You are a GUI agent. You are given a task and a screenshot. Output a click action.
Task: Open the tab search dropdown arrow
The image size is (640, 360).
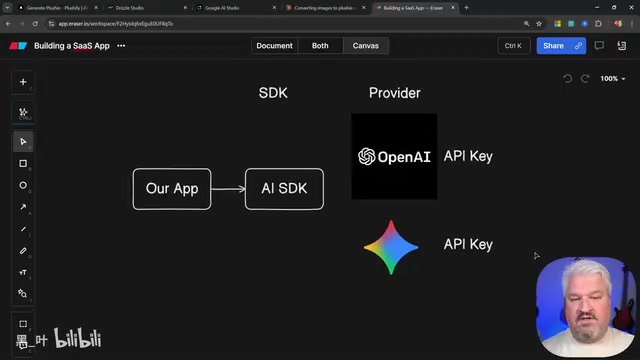7,8
